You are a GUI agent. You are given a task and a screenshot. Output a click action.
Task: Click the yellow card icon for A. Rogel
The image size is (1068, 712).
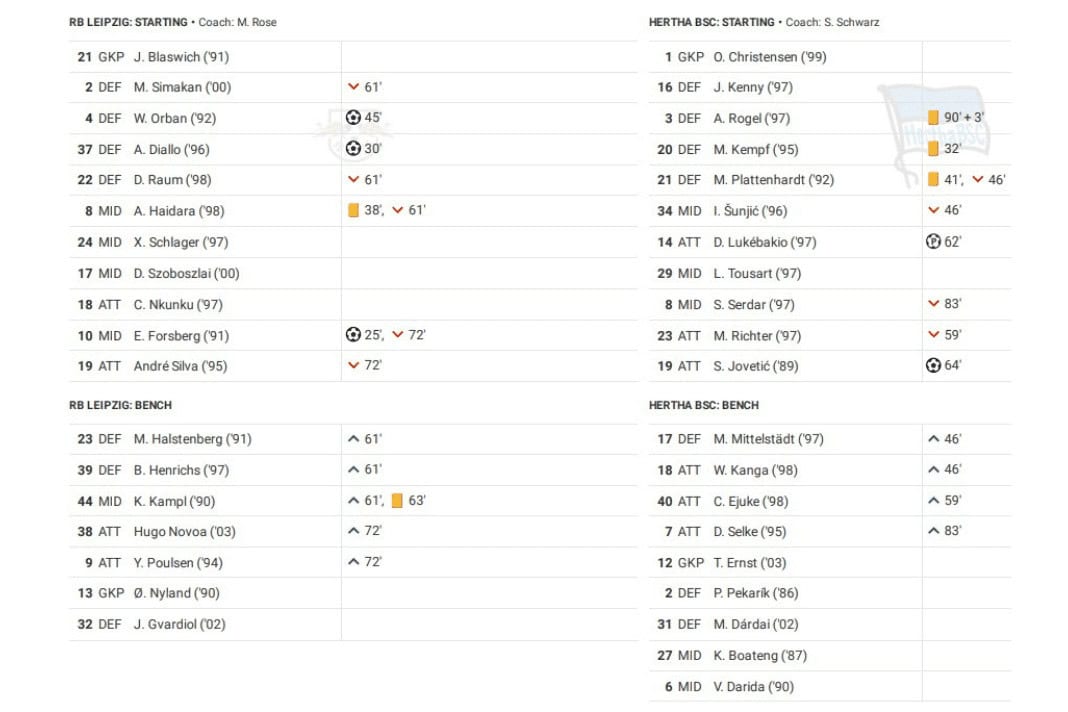coord(933,117)
